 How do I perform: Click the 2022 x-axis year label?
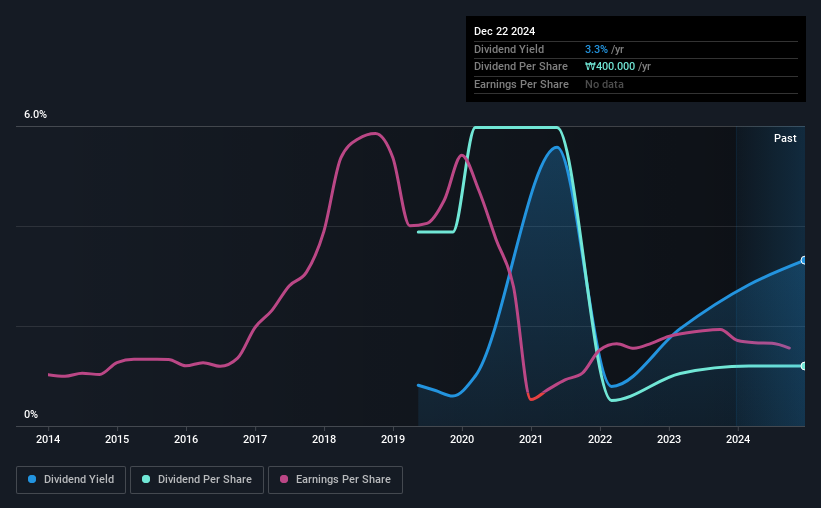click(600, 439)
